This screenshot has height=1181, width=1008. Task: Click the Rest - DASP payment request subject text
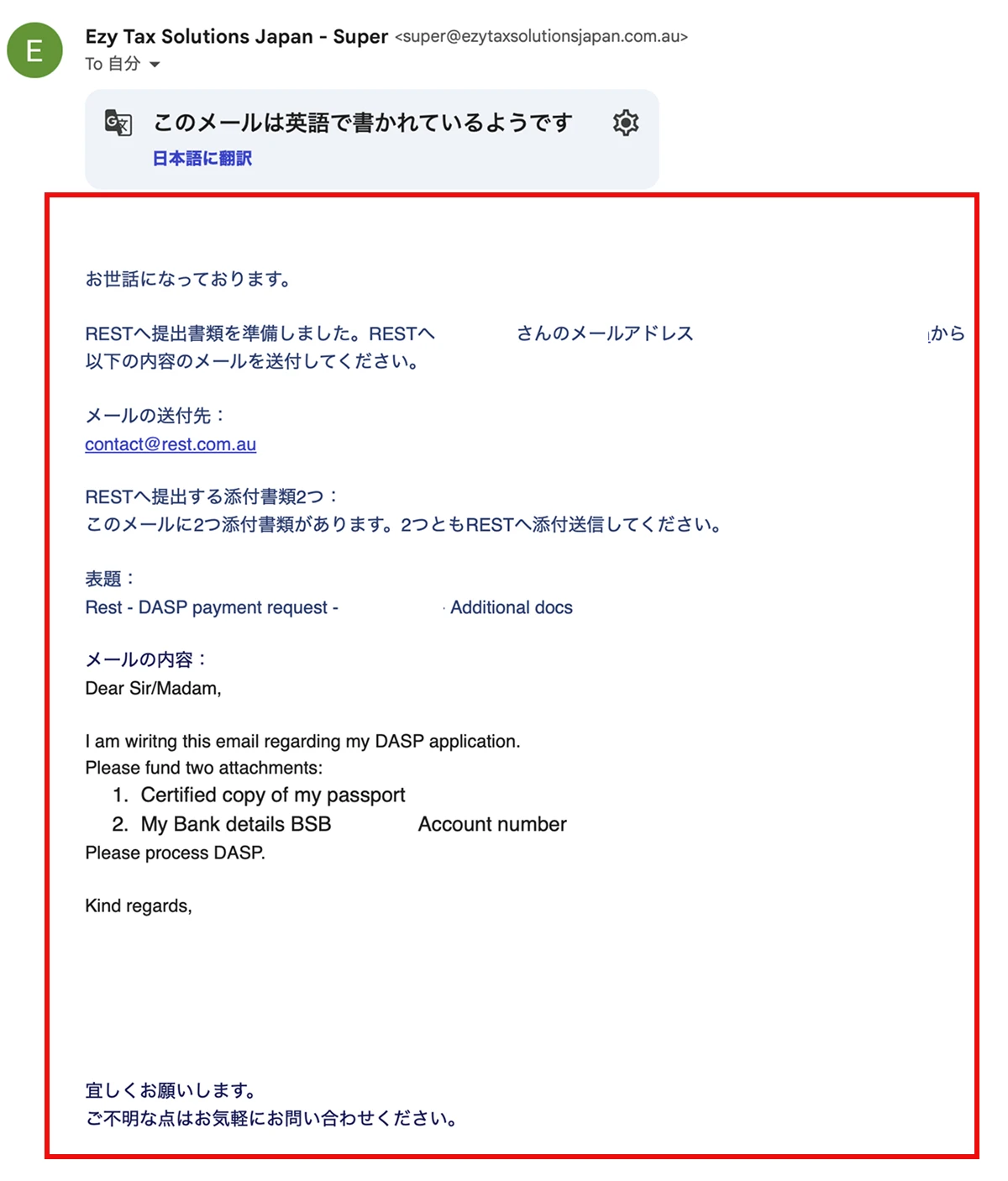tap(212, 607)
